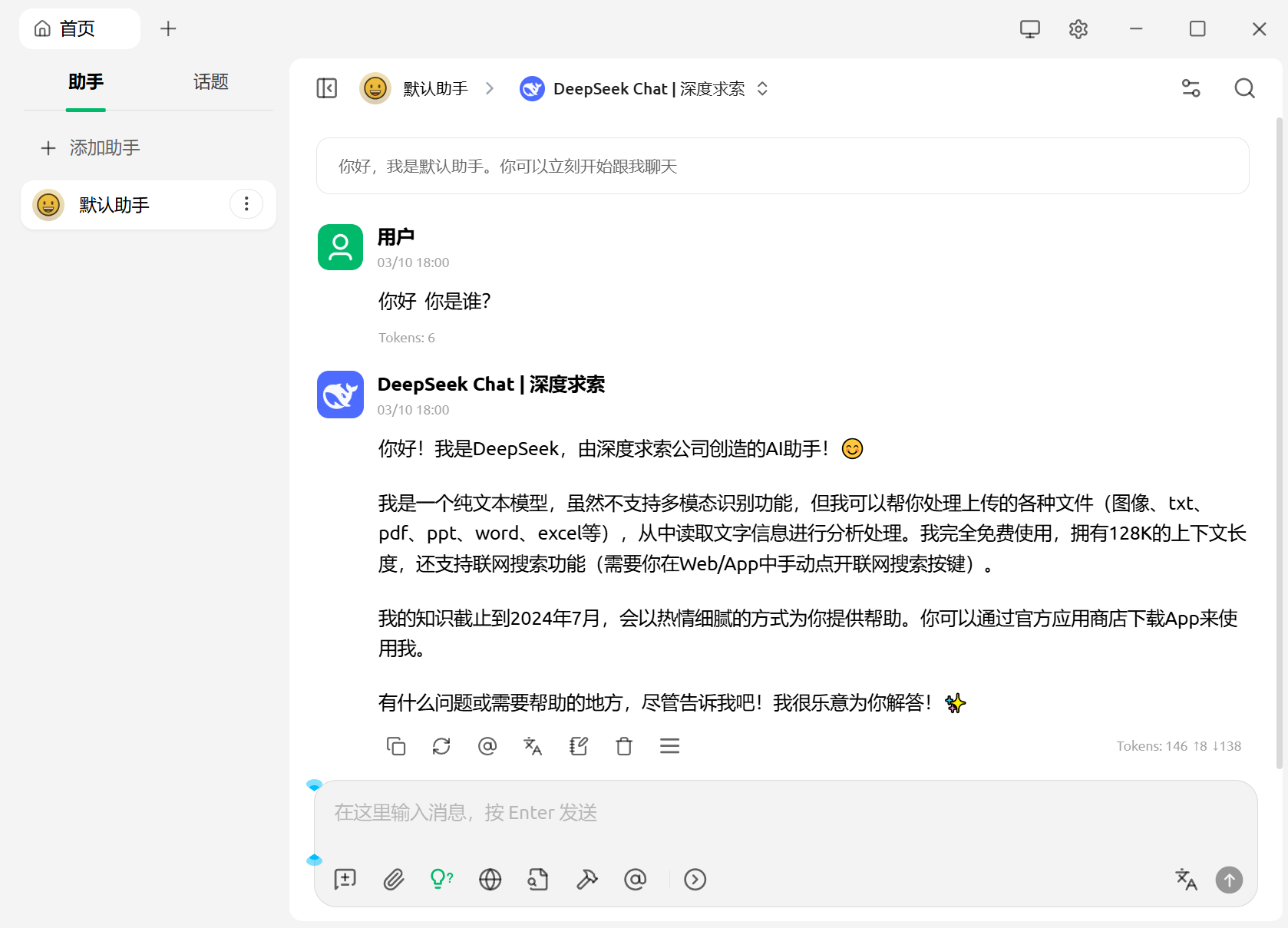Click the 添加助手 button

pos(91,147)
